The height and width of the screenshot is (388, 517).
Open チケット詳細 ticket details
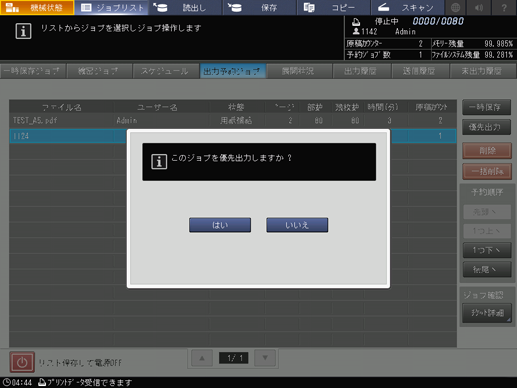point(487,313)
